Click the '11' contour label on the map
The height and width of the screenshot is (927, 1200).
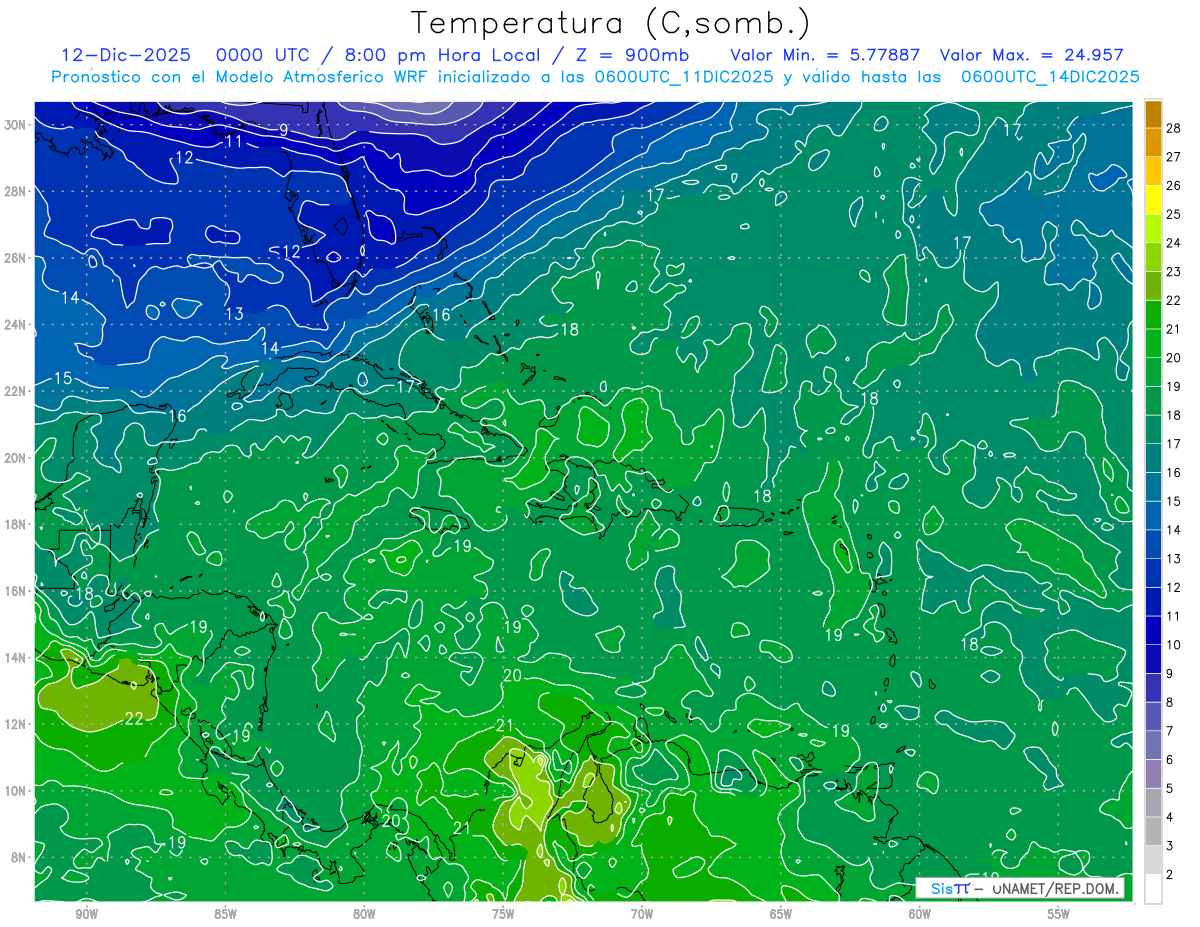tap(234, 141)
